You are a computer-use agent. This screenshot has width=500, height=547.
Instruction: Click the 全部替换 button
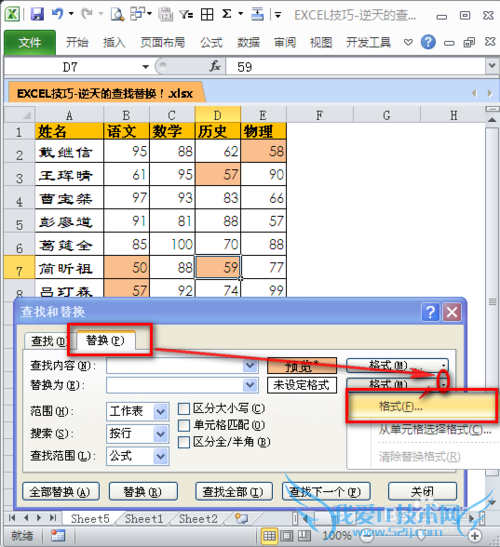tap(61, 492)
